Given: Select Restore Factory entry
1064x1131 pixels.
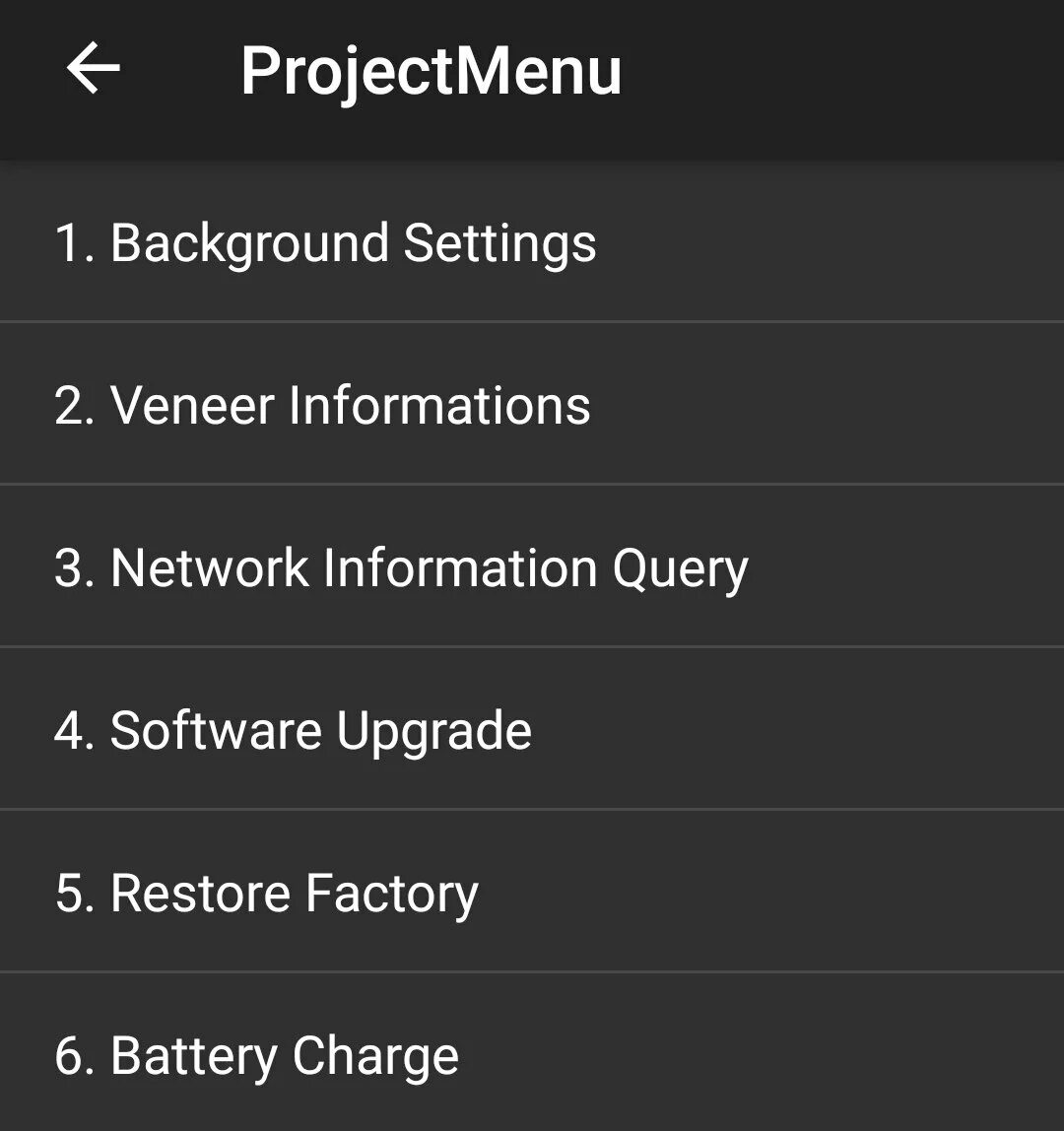Looking at the screenshot, I should coord(532,892).
